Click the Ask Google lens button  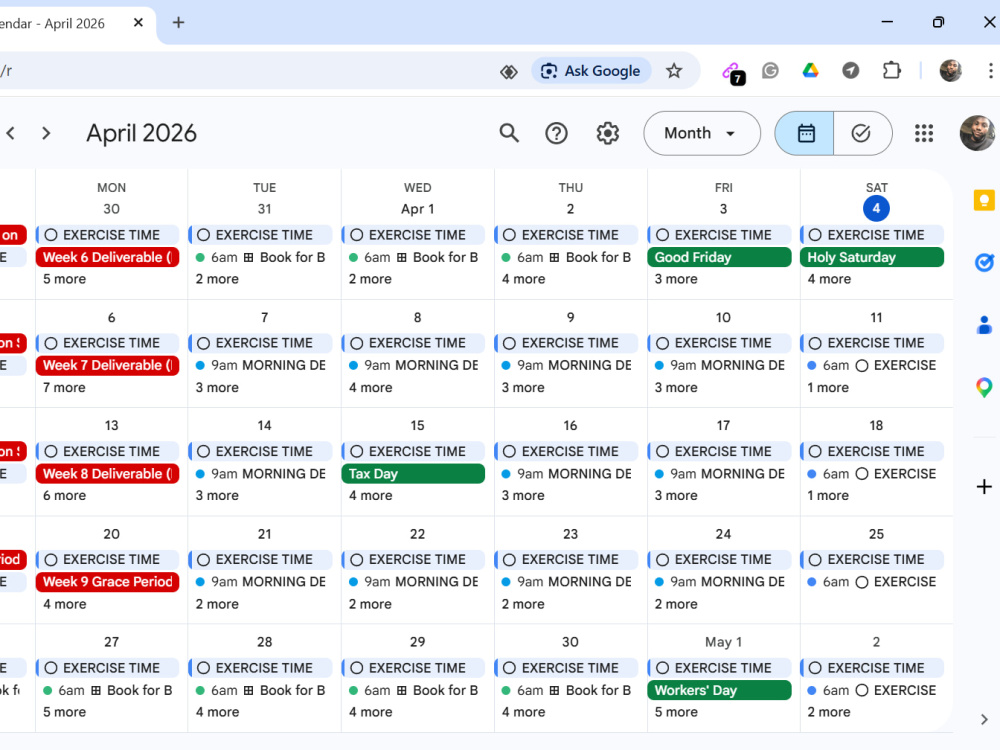[x=591, y=71]
